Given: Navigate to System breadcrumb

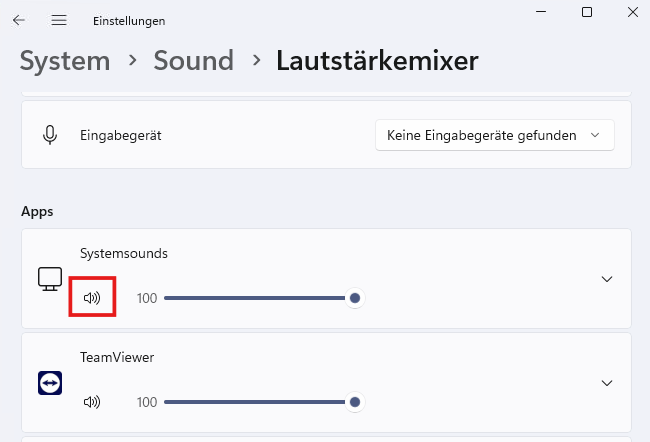Looking at the screenshot, I should click(x=65, y=61).
